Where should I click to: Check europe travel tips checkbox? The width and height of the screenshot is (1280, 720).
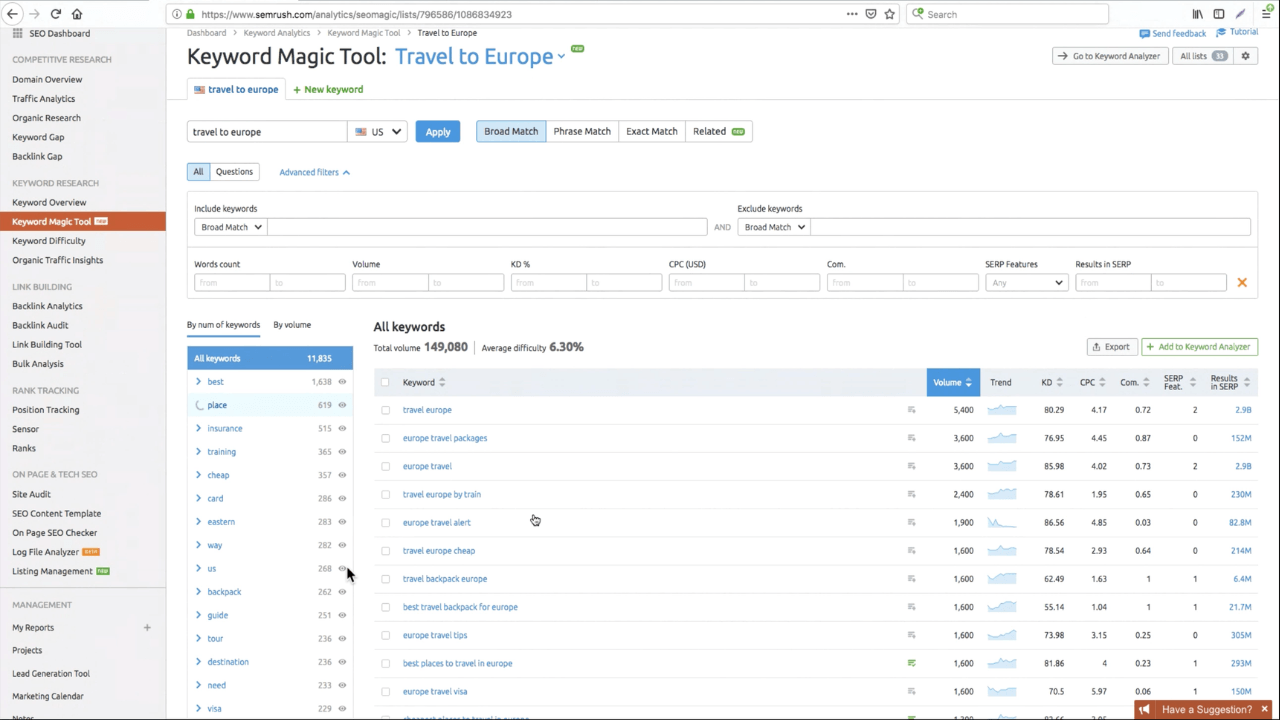(385, 635)
